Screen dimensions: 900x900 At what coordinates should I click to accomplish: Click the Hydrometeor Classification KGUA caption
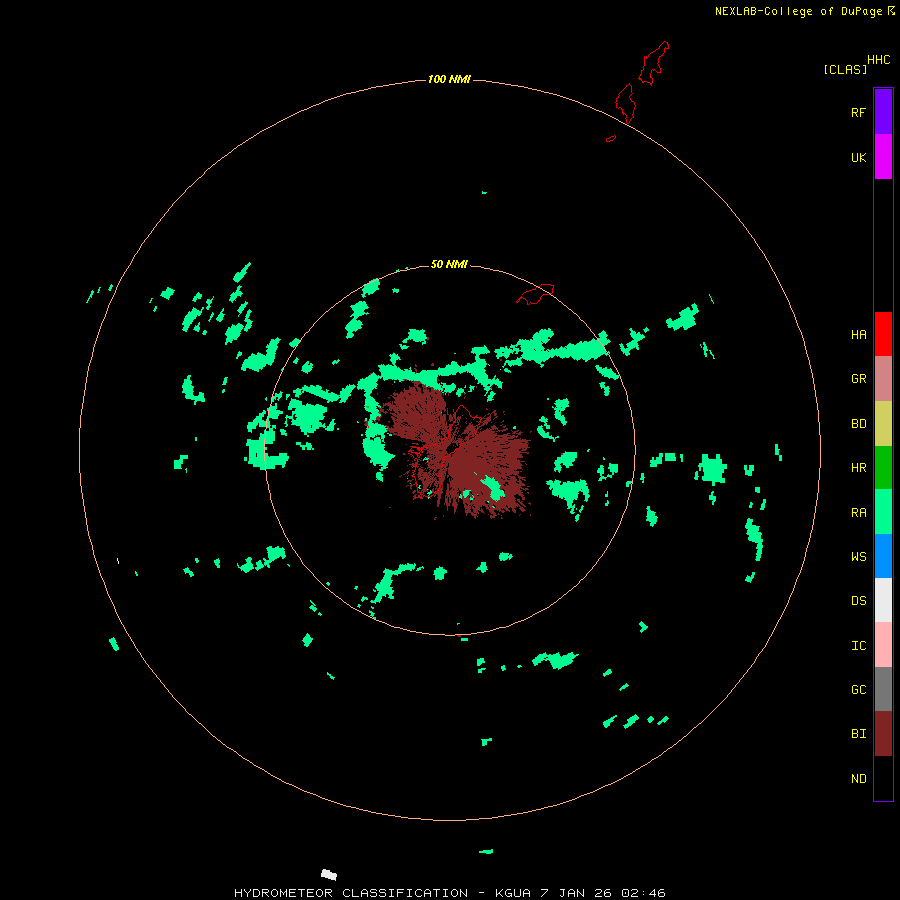click(x=449, y=893)
